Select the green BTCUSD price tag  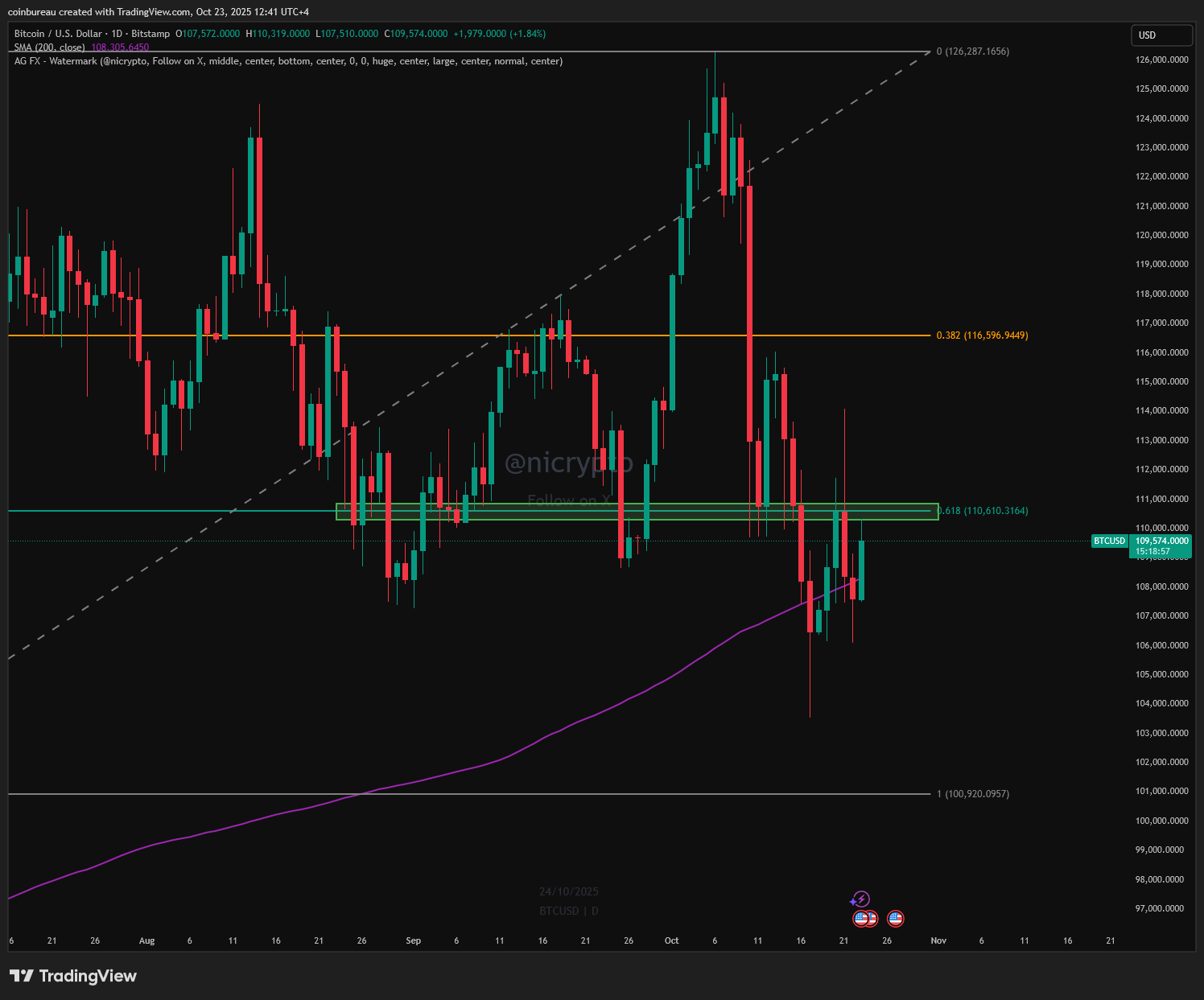click(x=1109, y=541)
